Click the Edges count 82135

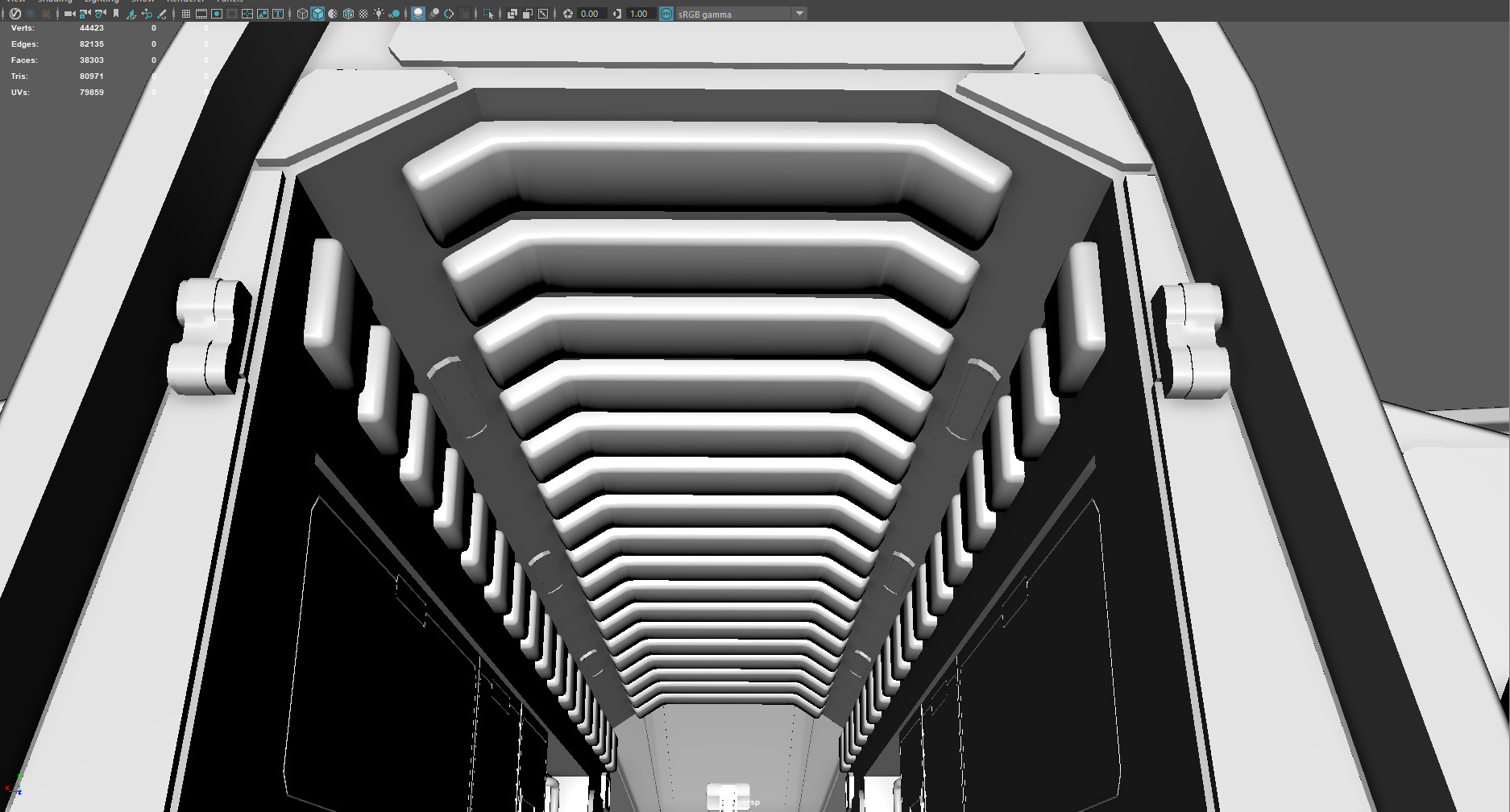tap(92, 44)
